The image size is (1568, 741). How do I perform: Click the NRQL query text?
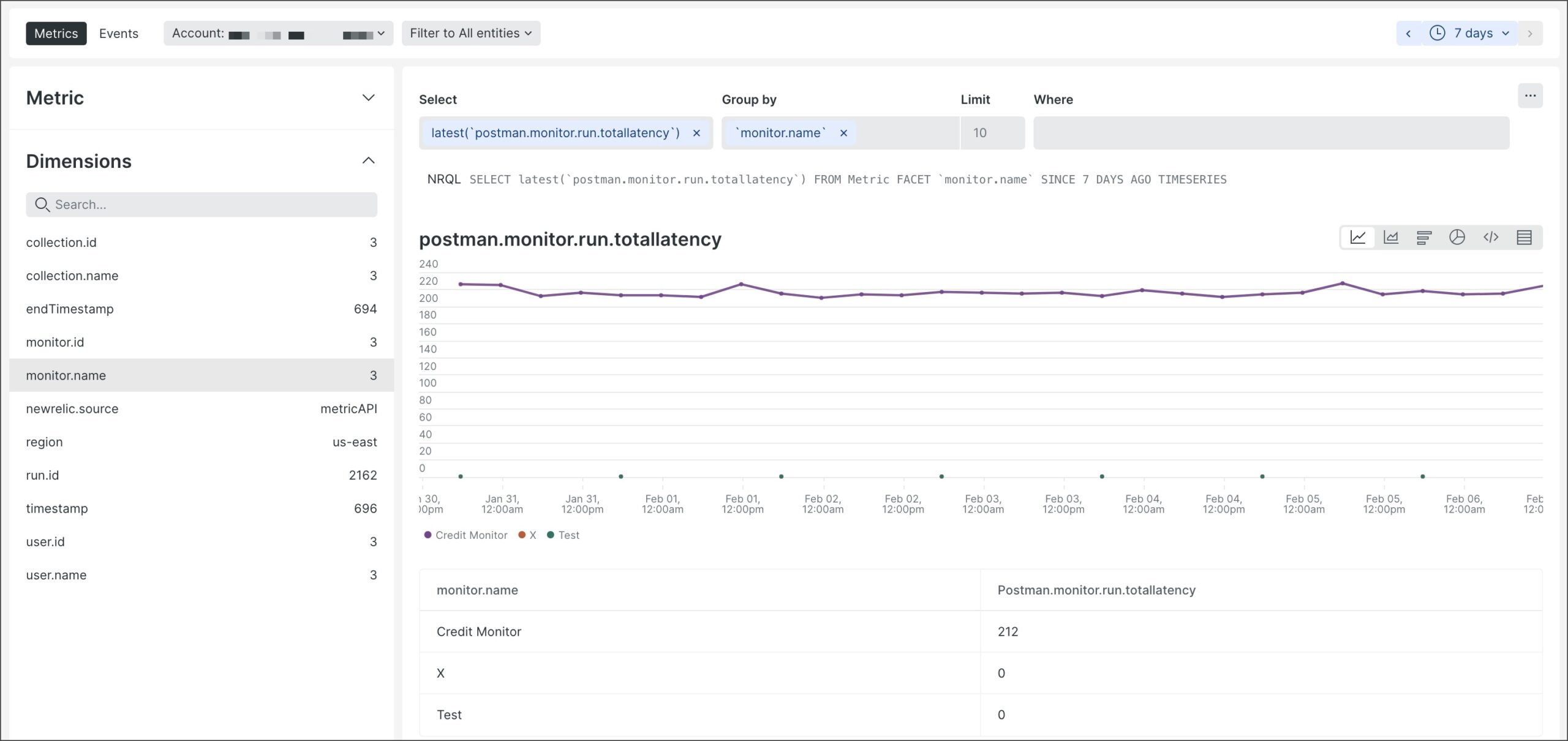[848, 179]
